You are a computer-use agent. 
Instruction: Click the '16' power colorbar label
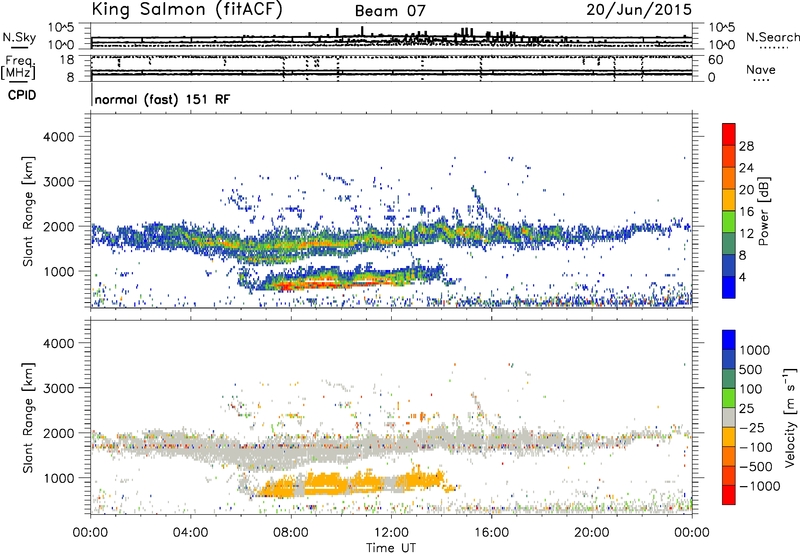747,211
